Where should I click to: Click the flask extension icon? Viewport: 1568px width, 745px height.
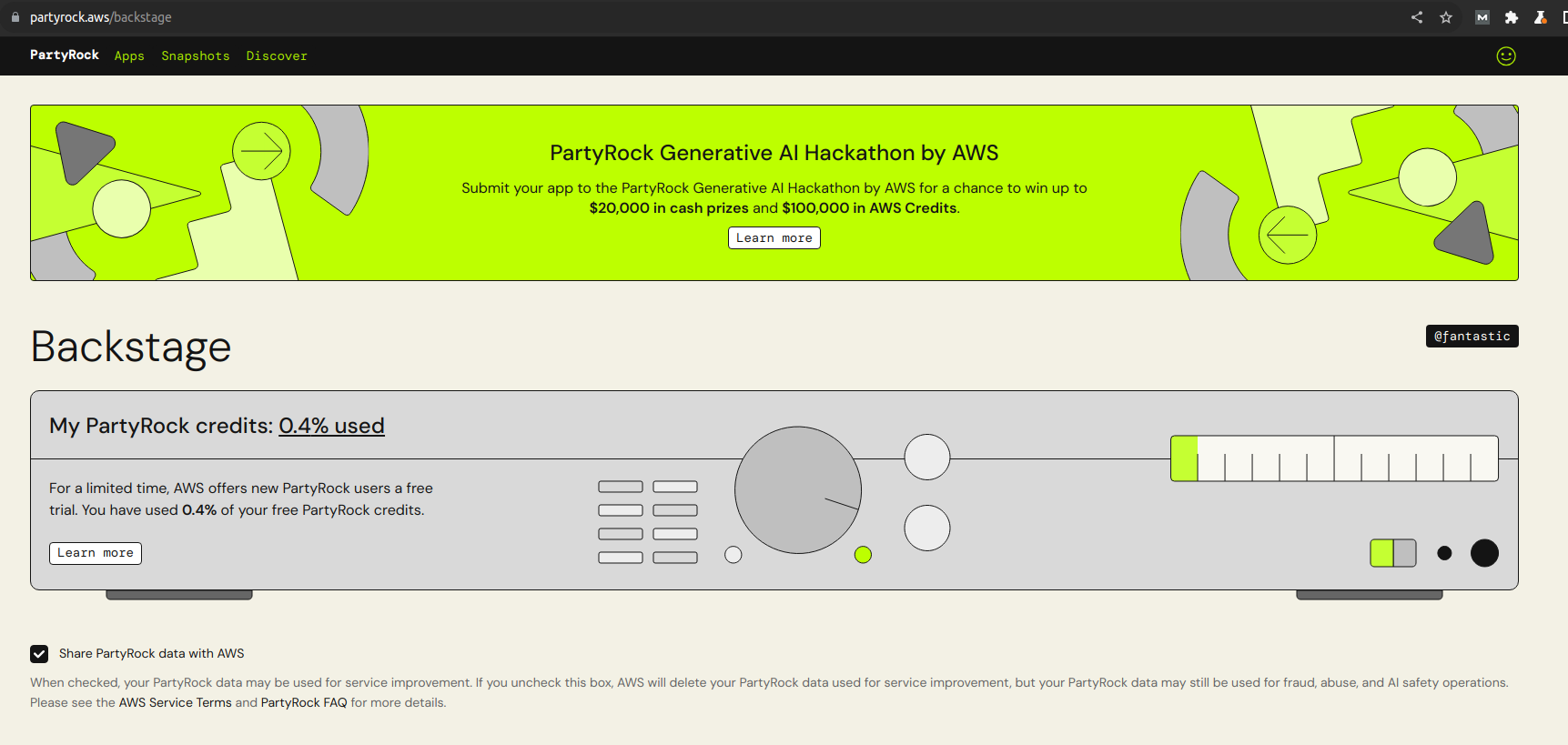(x=1541, y=17)
